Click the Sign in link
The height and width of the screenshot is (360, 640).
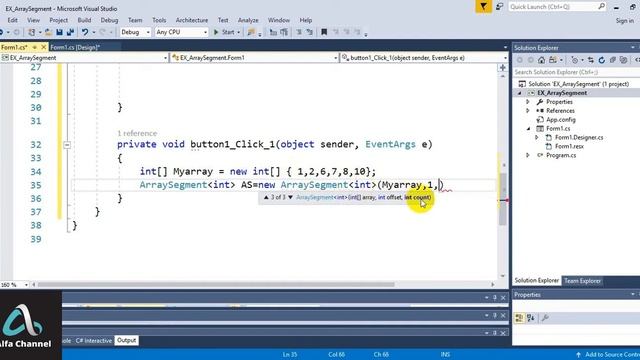coord(624,20)
